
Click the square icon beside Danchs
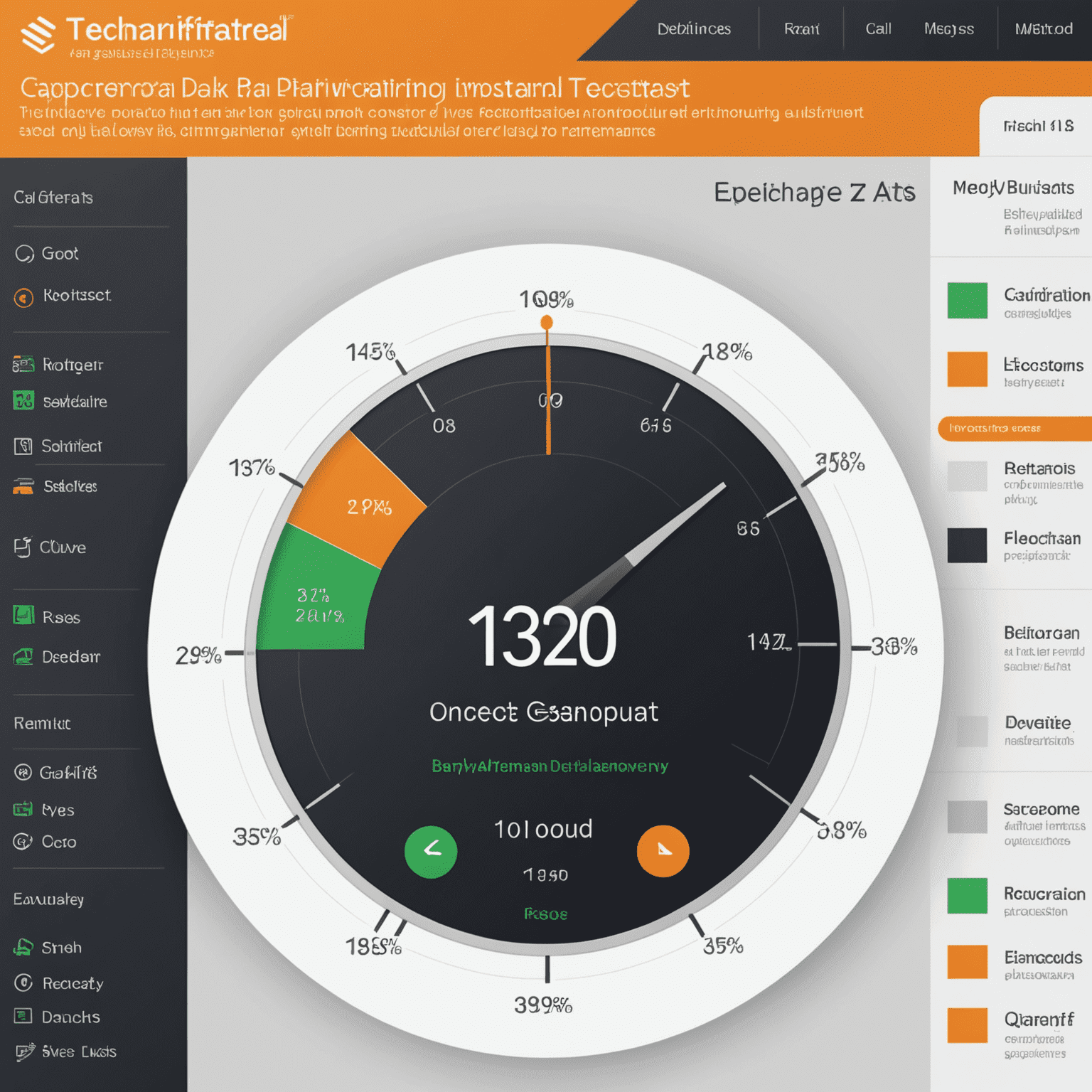[x=23, y=1016]
